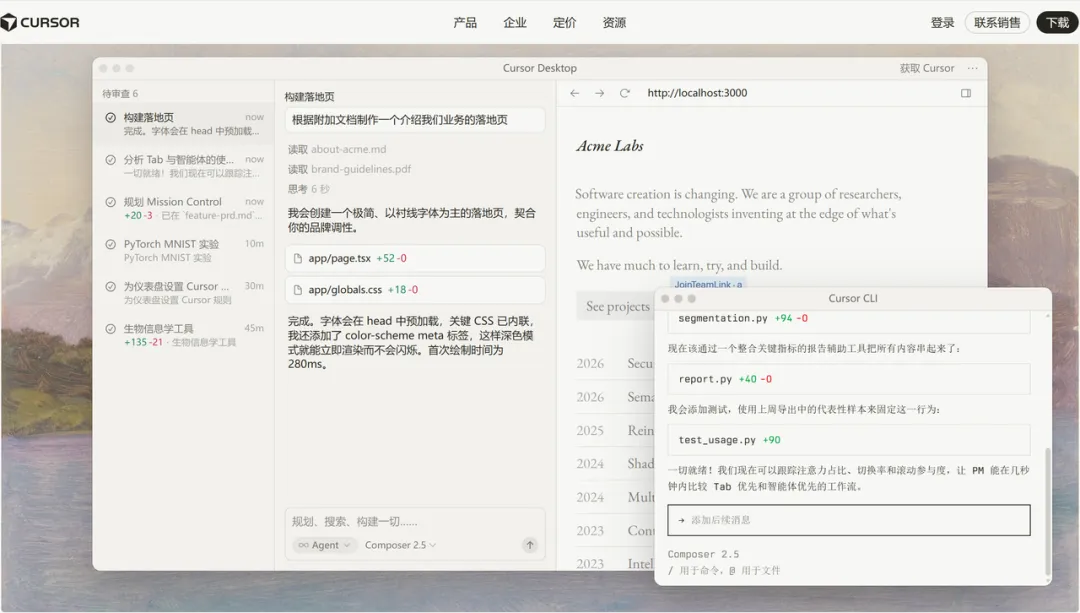The image size is (1080, 613).
Task: Click the segmentation.py file in Cursor CLI
Action: point(849,319)
